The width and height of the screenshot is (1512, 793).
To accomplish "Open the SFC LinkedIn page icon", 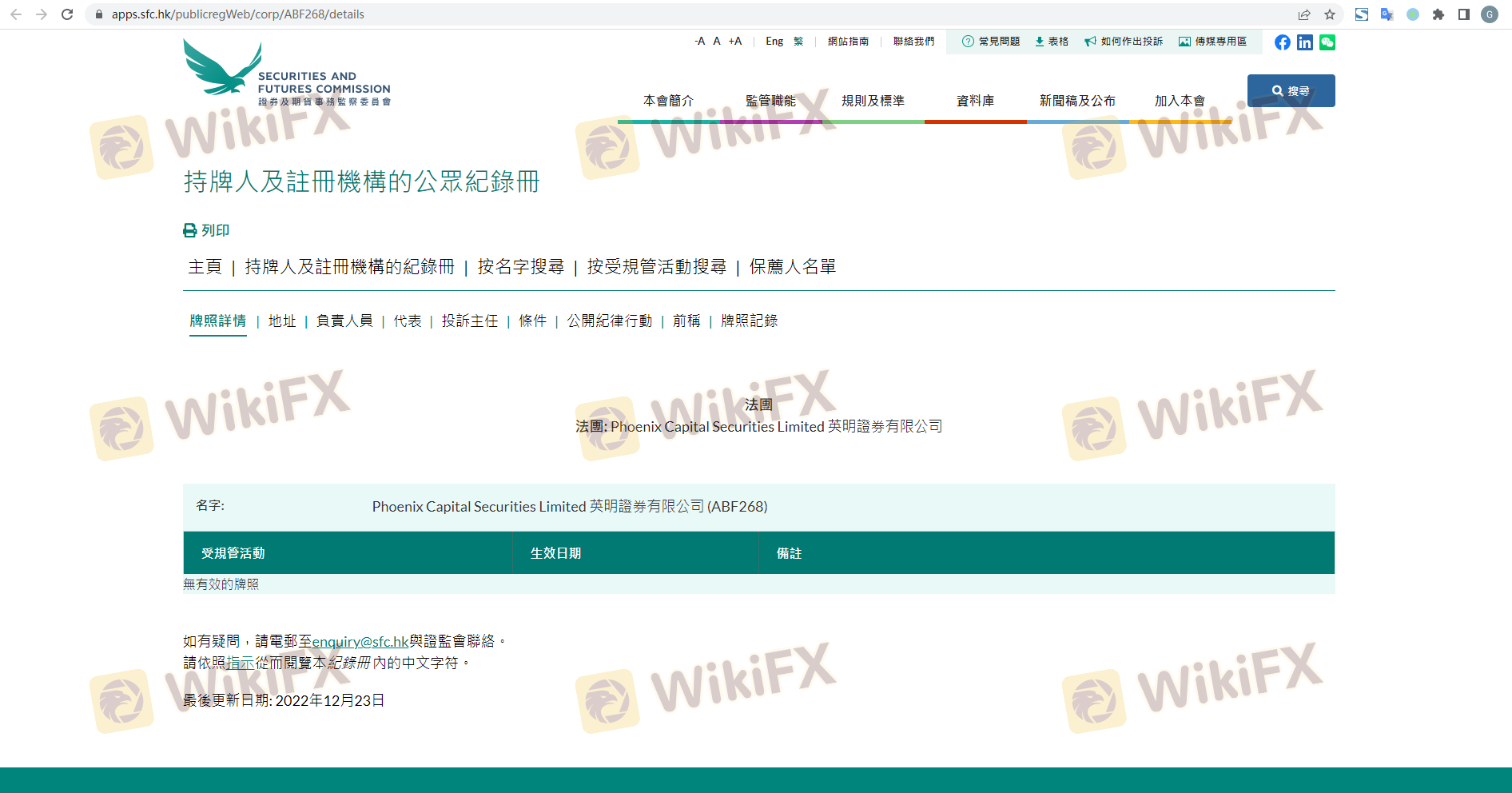I will click(1305, 42).
